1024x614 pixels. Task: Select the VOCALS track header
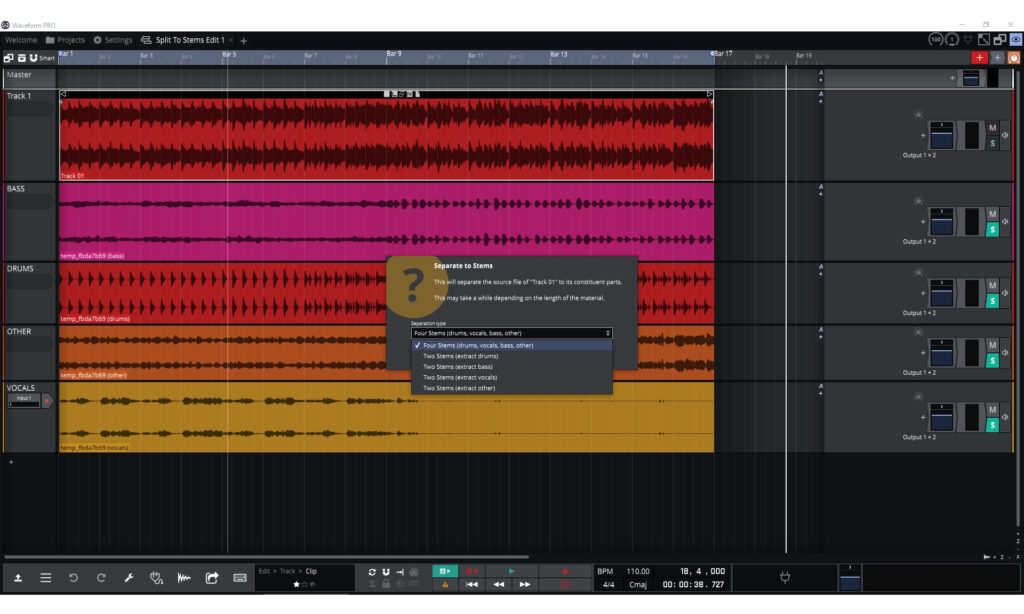pyautogui.click(x=30, y=417)
